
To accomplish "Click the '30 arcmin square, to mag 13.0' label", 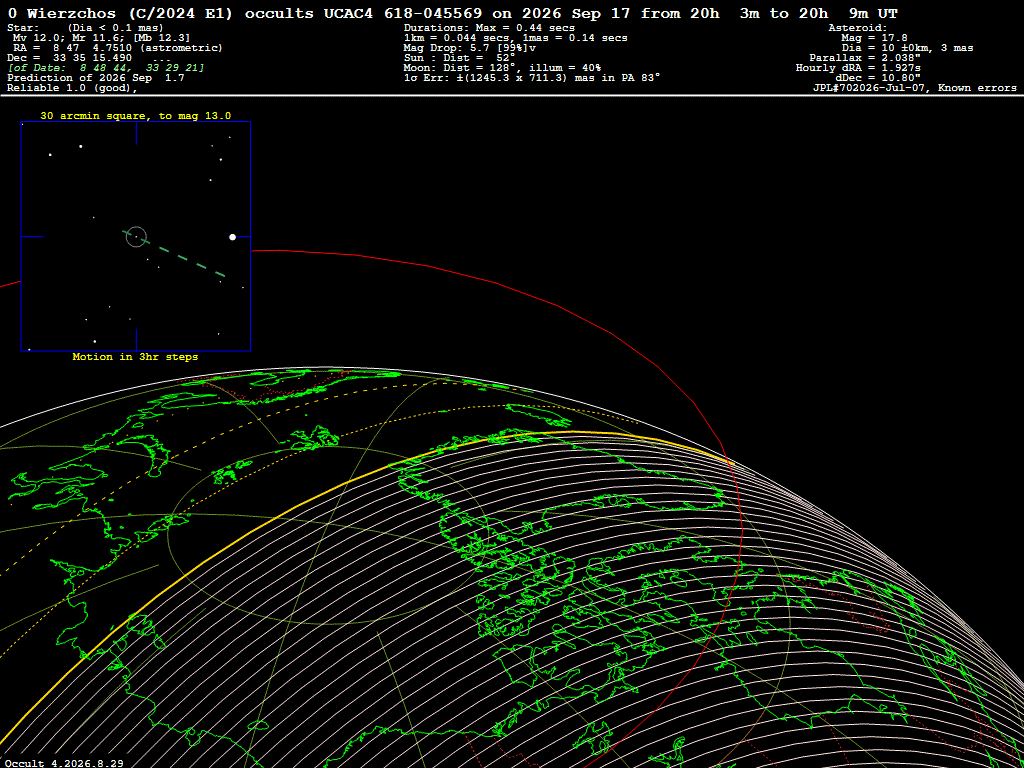I will pos(136,116).
